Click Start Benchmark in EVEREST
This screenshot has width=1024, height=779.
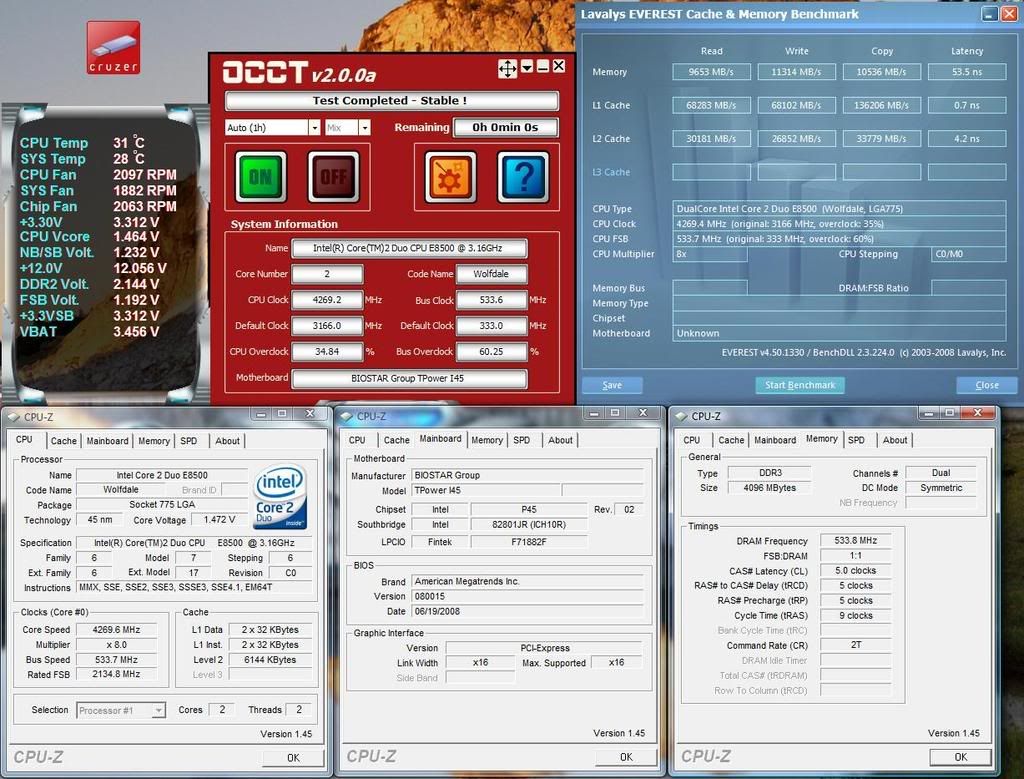(799, 385)
